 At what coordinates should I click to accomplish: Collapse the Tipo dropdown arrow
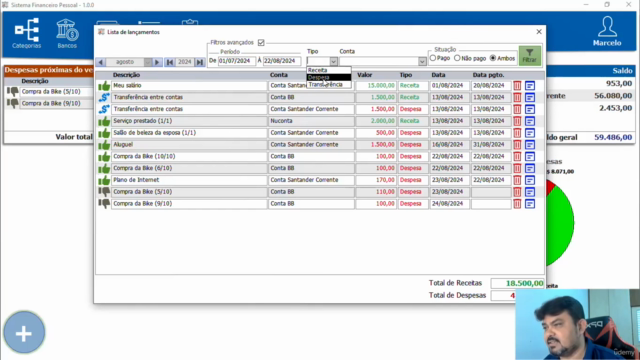click(x=333, y=61)
